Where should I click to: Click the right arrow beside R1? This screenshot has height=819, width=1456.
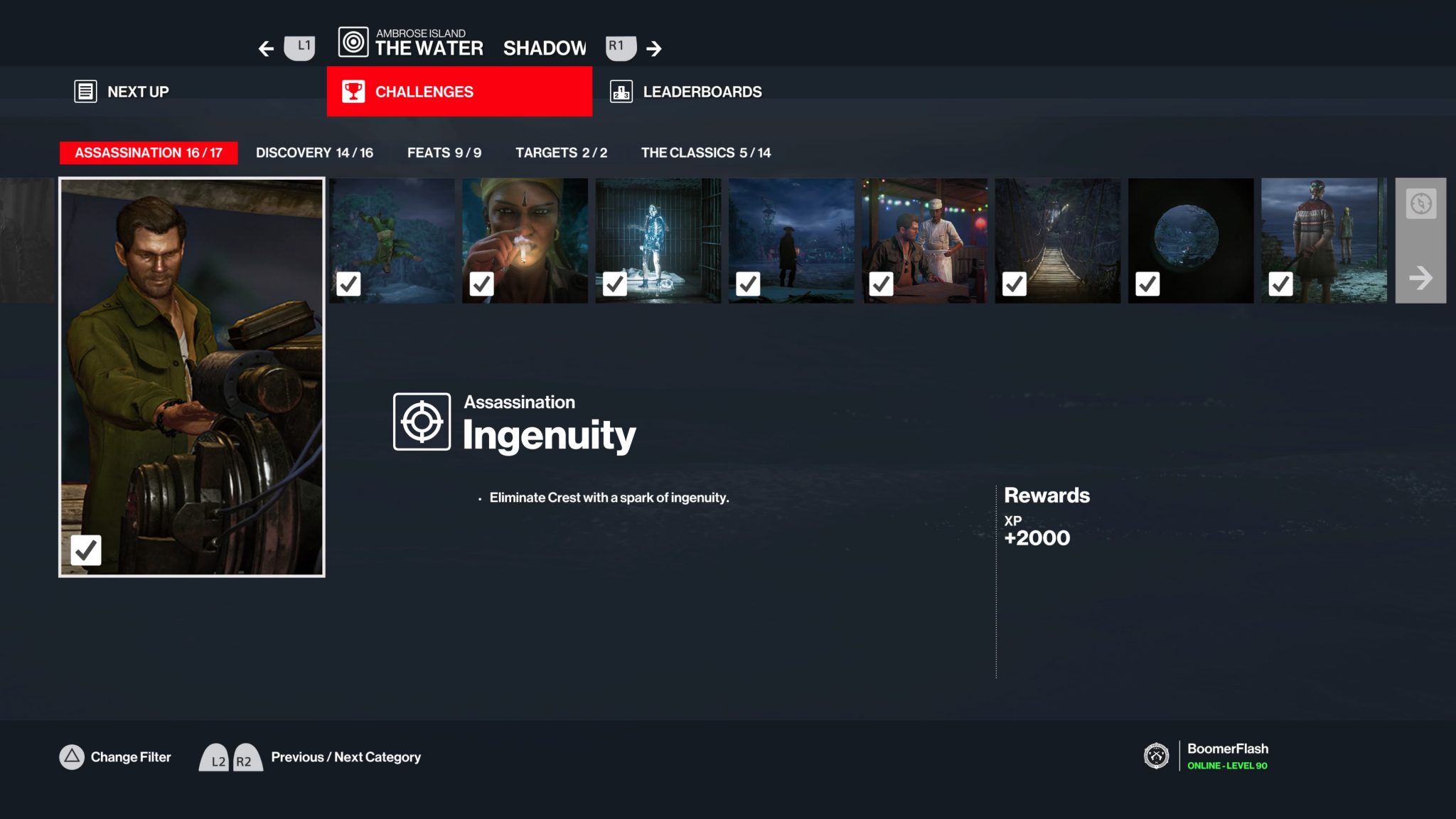point(654,48)
